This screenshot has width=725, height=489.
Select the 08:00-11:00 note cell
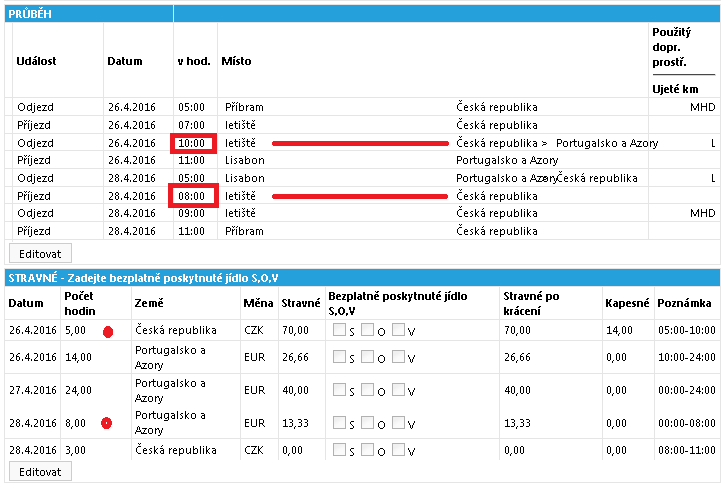coord(687,450)
